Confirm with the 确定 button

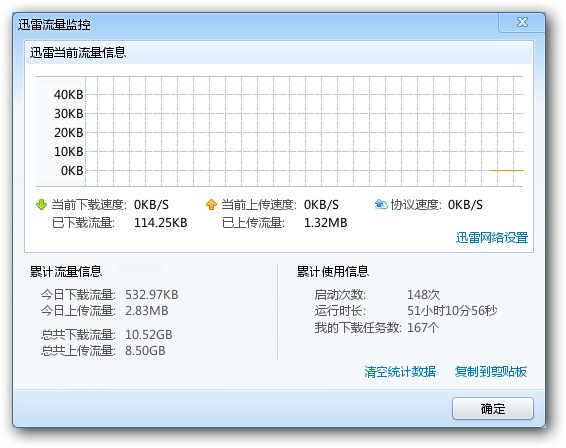click(493, 409)
